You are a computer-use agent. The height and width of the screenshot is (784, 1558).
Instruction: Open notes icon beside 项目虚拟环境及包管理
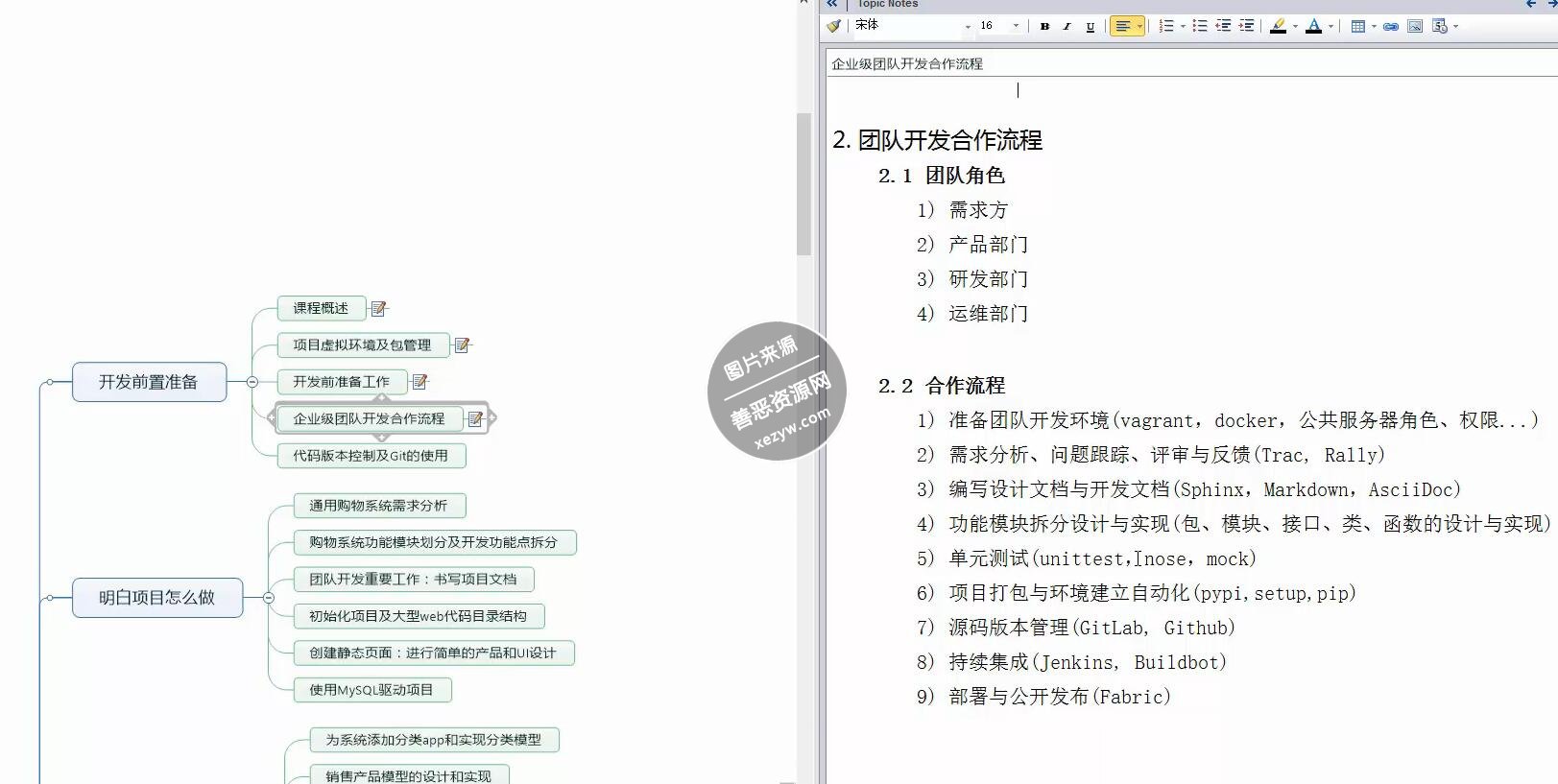[x=462, y=345]
